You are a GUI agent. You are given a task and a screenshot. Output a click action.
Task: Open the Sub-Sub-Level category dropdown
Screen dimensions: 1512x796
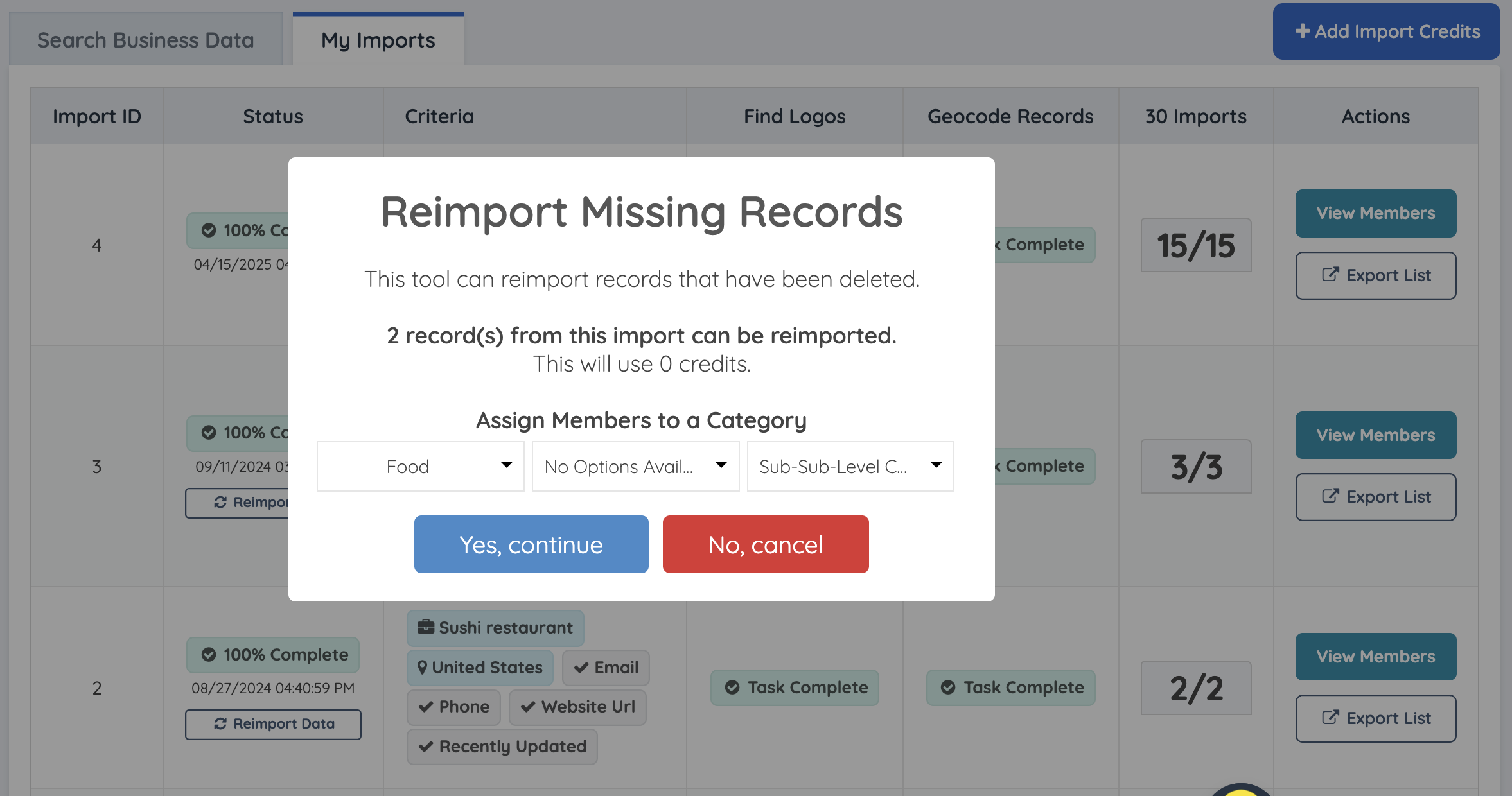[x=850, y=467]
